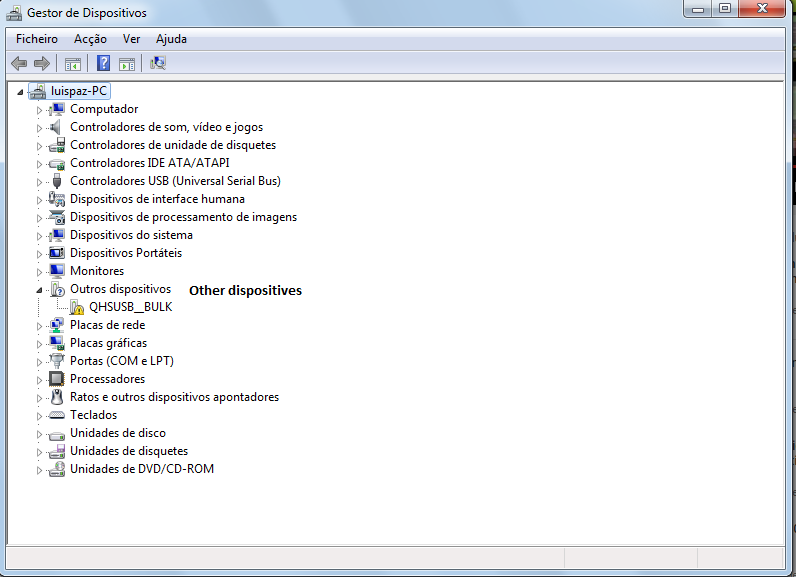Collapse the luispaz-PC root node
The image size is (796, 577).
click(21, 92)
